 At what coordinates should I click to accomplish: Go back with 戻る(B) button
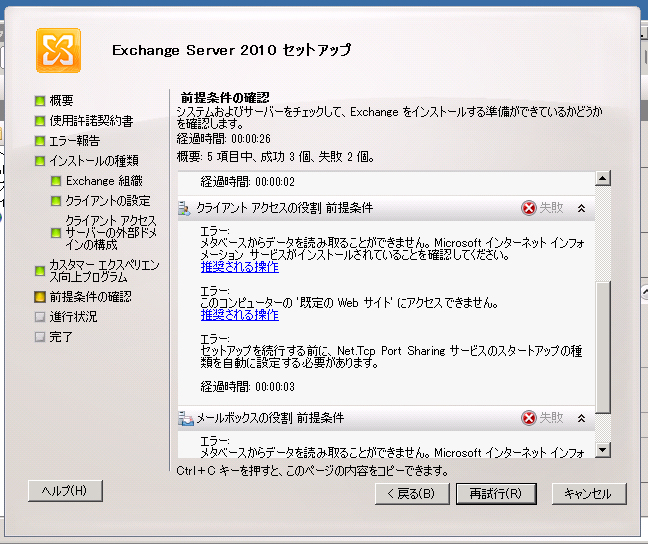[x=412, y=494]
